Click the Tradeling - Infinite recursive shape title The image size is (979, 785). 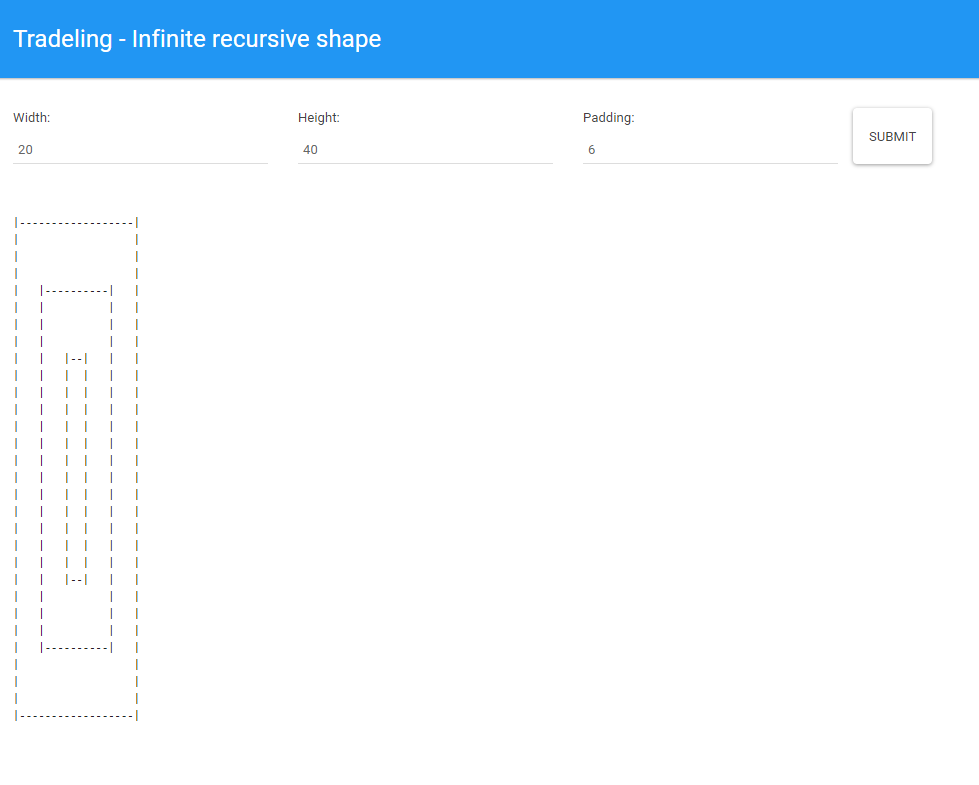click(x=197, y=39)
